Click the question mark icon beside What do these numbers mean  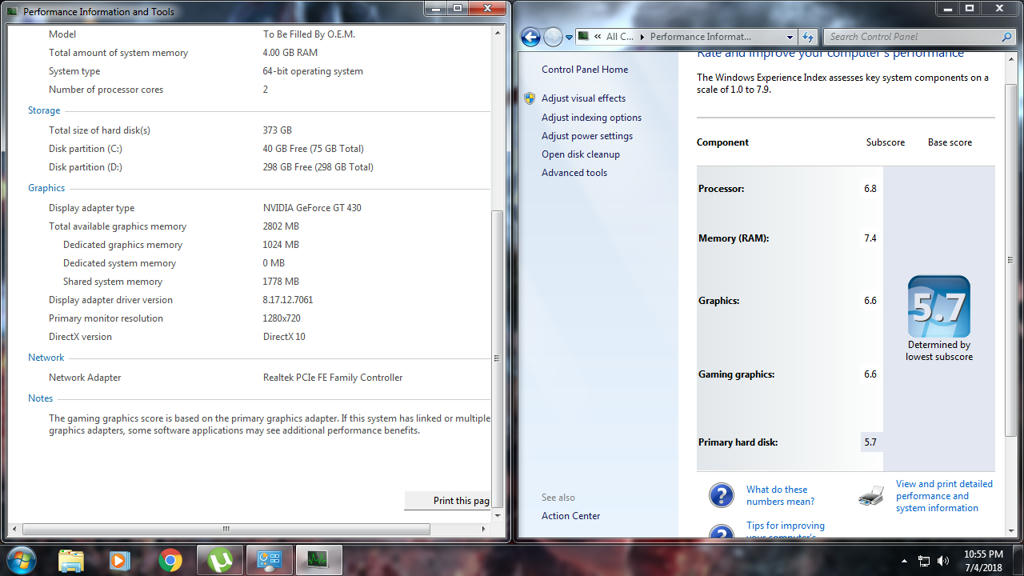[x=721, y=495]
